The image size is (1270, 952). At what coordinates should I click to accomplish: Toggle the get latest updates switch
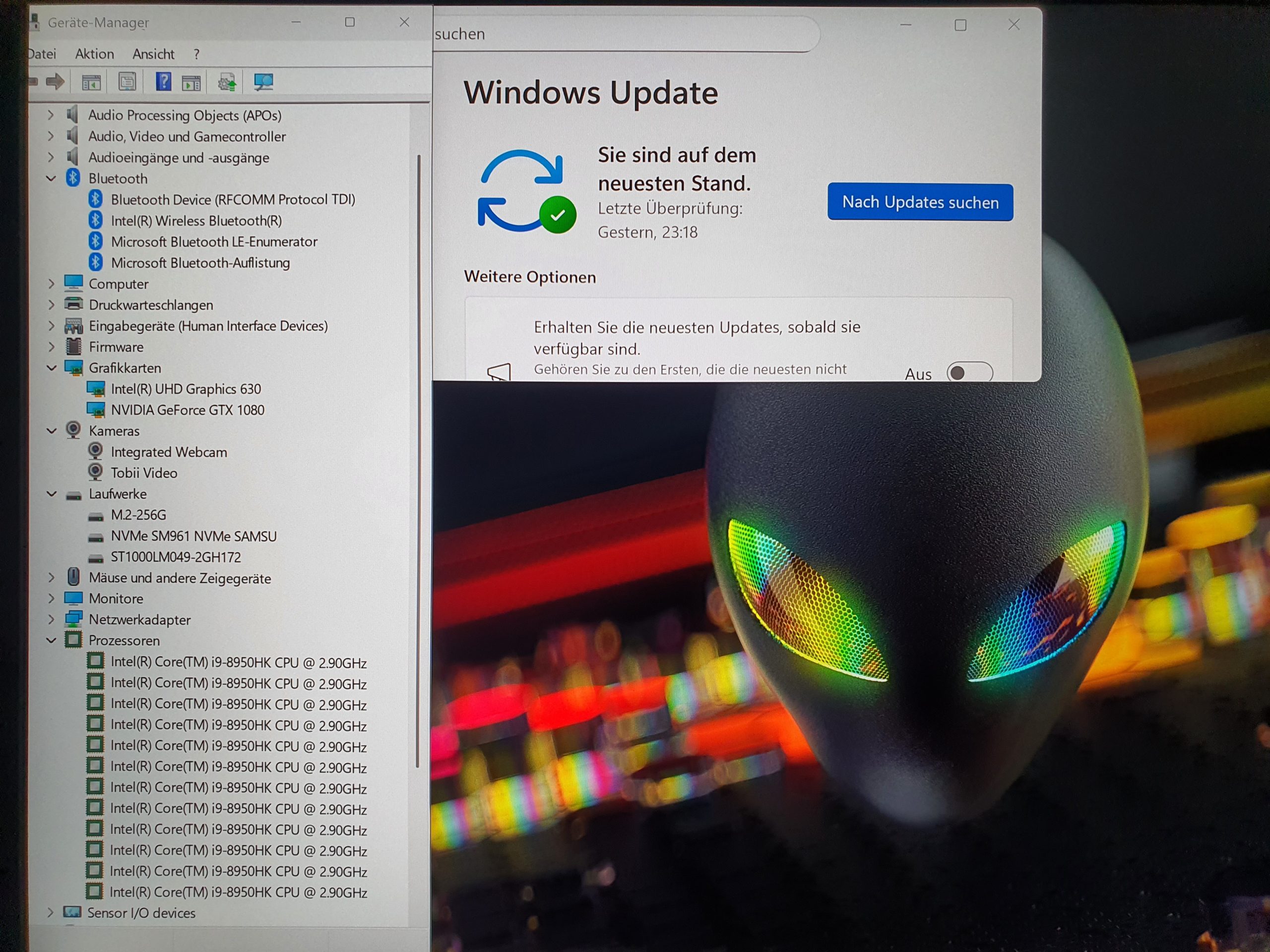coord(969,373)
